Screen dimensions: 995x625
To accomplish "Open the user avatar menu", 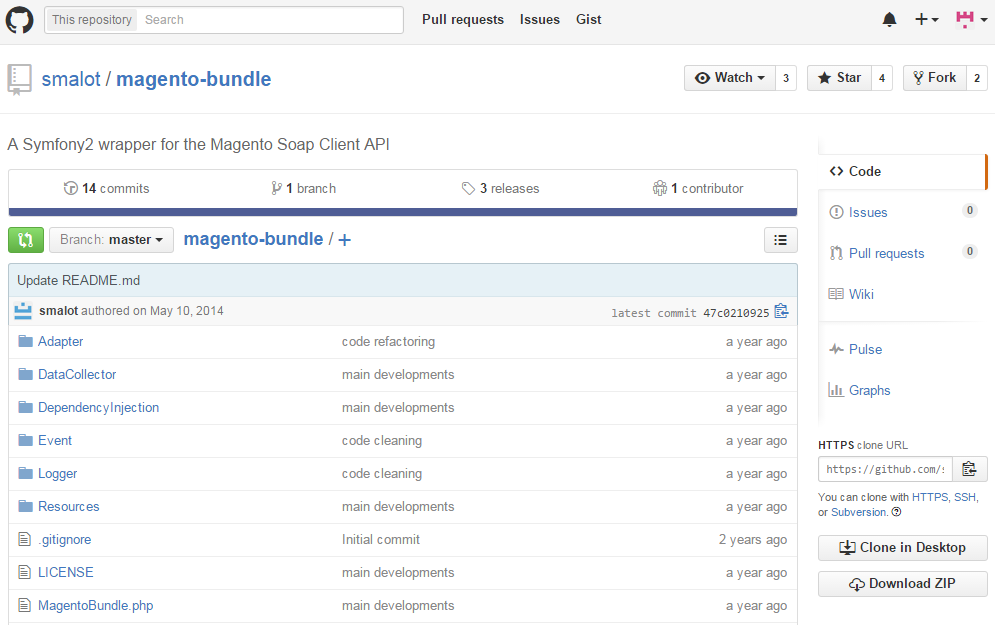I will click(970, 20).
